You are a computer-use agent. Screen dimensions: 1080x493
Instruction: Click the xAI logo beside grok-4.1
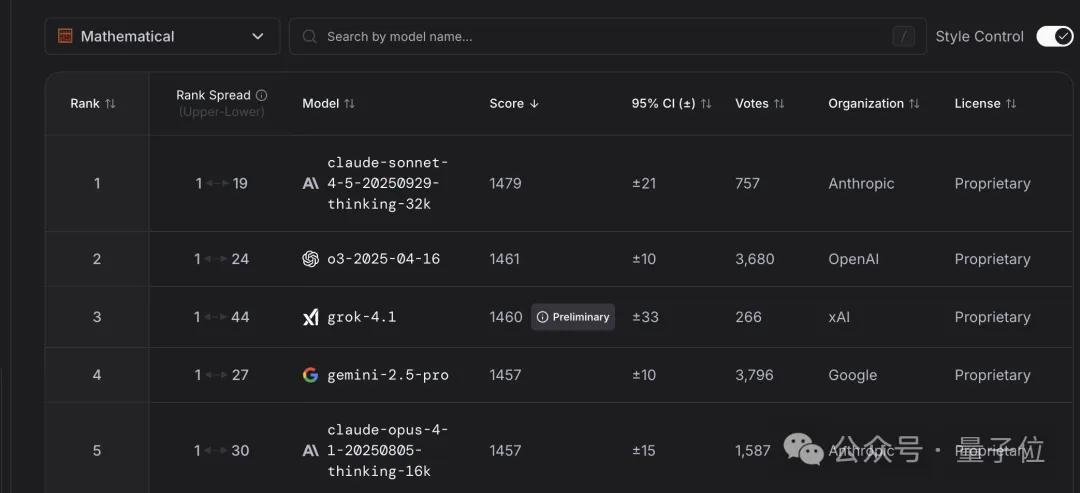(x=310, y=317)
